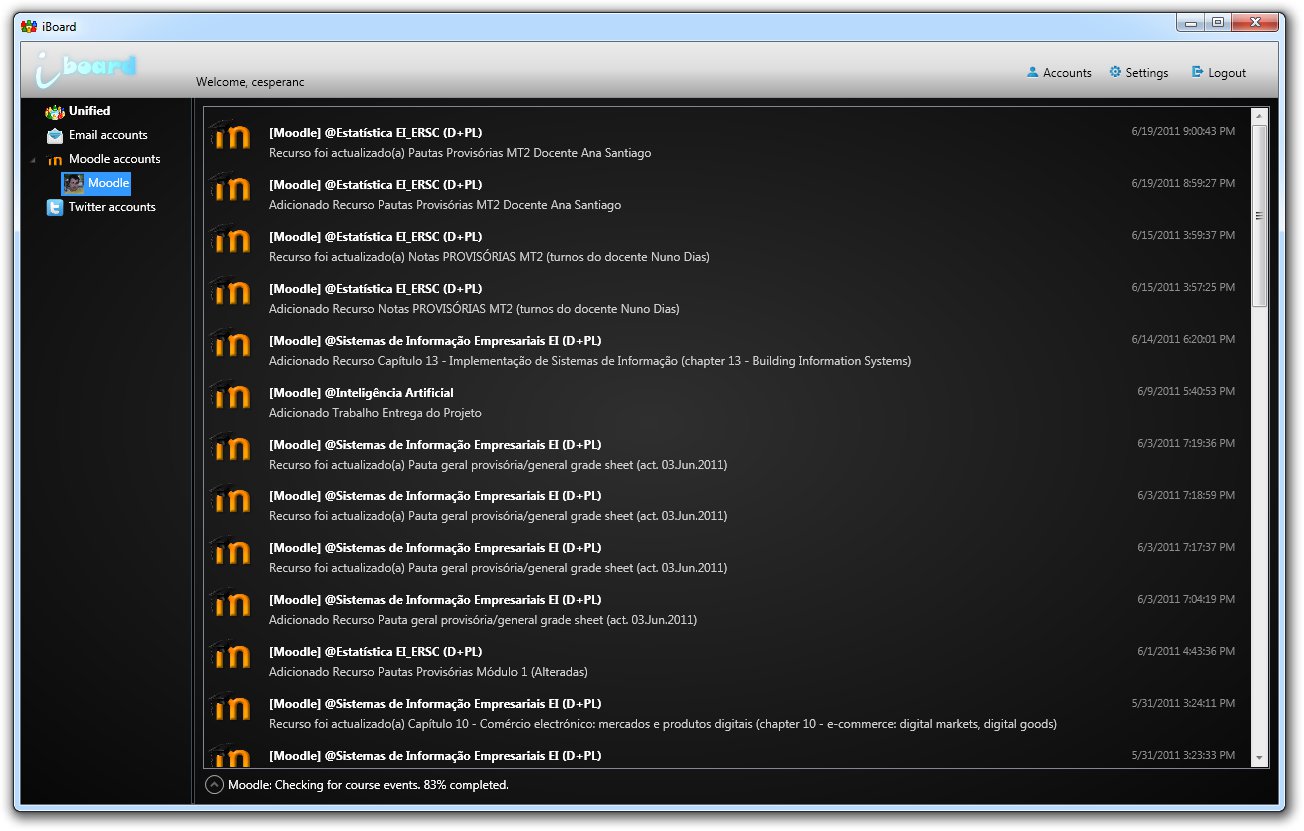Click Moodle icon of Capítulo 13 message
Image resolution: width=1304 pixels, height=831 pixels.
click(x=230, y=345)
